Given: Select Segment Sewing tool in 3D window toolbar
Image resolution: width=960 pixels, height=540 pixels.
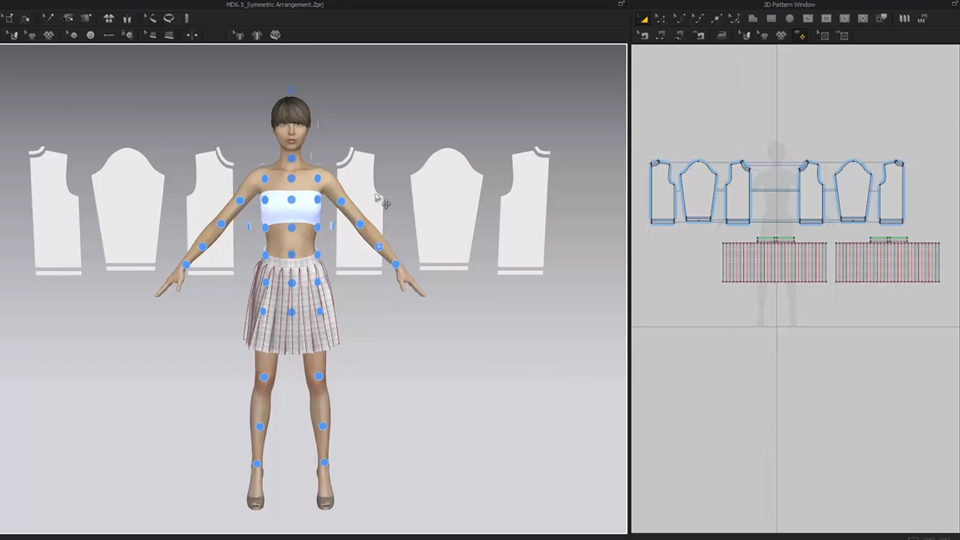Looking at the screenshot, I should 30,35.
